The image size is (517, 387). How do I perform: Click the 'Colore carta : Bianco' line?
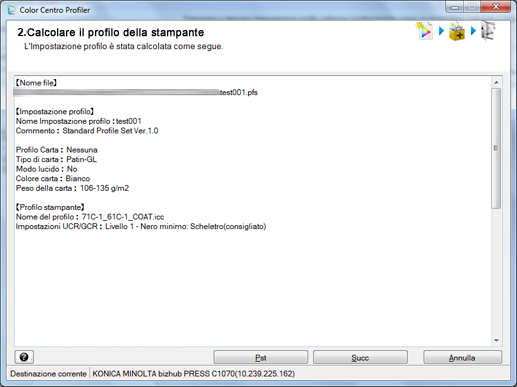[53, 178]
